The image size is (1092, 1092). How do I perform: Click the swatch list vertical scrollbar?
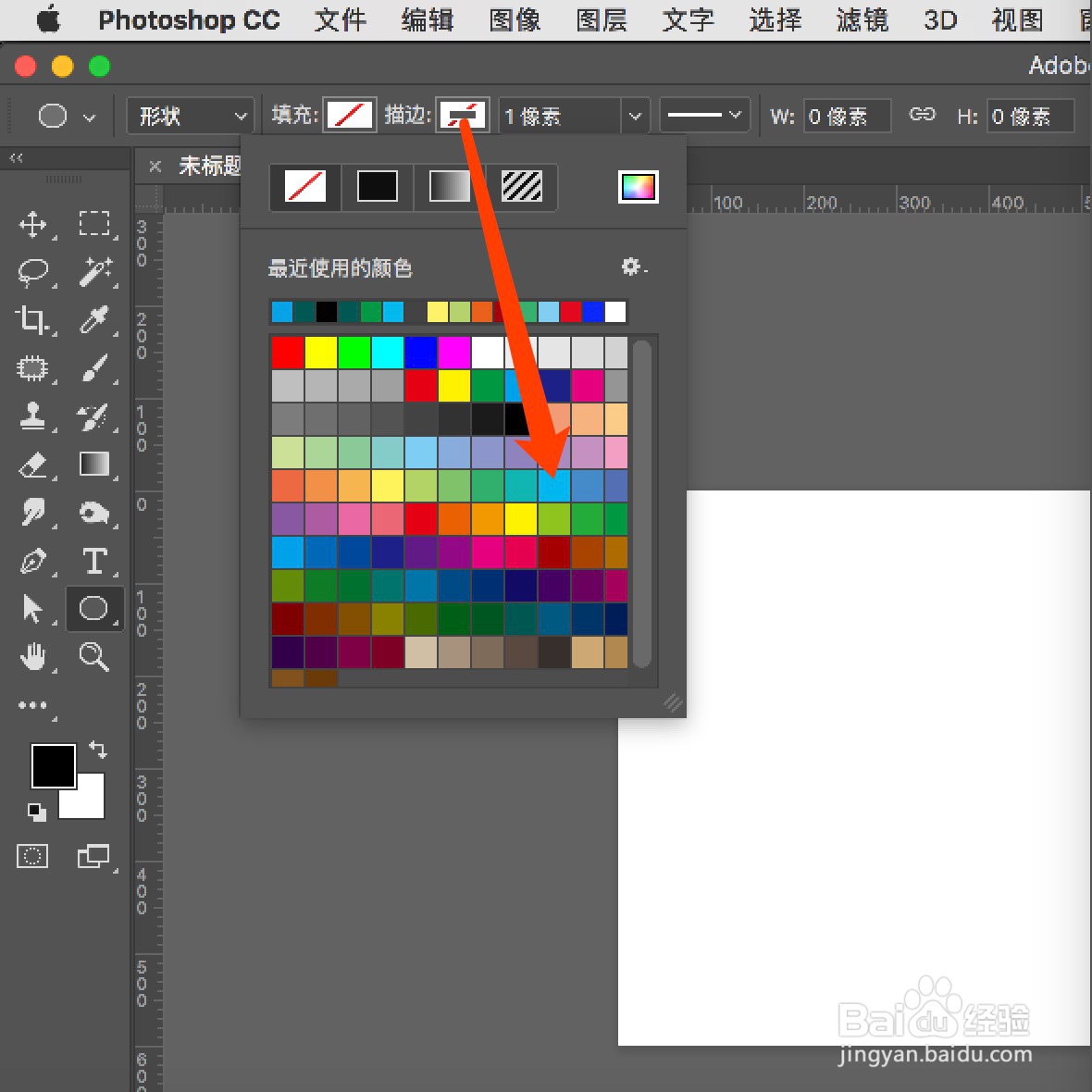tap(643, 503)
